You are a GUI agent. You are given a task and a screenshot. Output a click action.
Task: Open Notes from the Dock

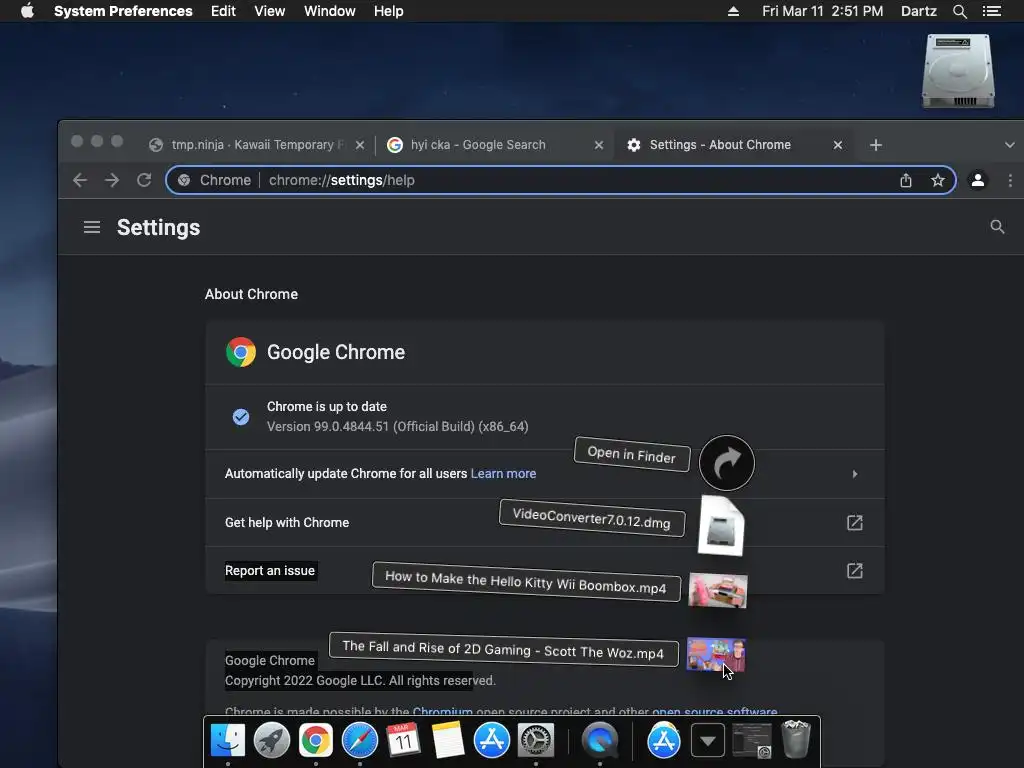point(448,741)
